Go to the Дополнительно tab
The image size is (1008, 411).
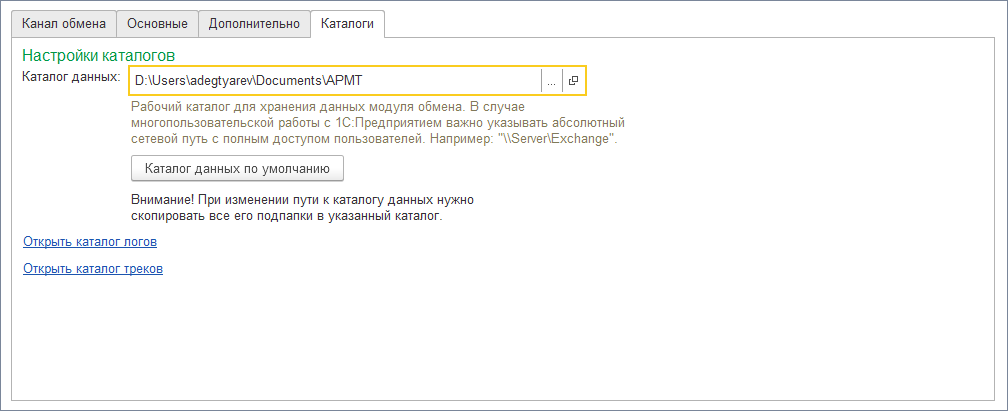253,24
